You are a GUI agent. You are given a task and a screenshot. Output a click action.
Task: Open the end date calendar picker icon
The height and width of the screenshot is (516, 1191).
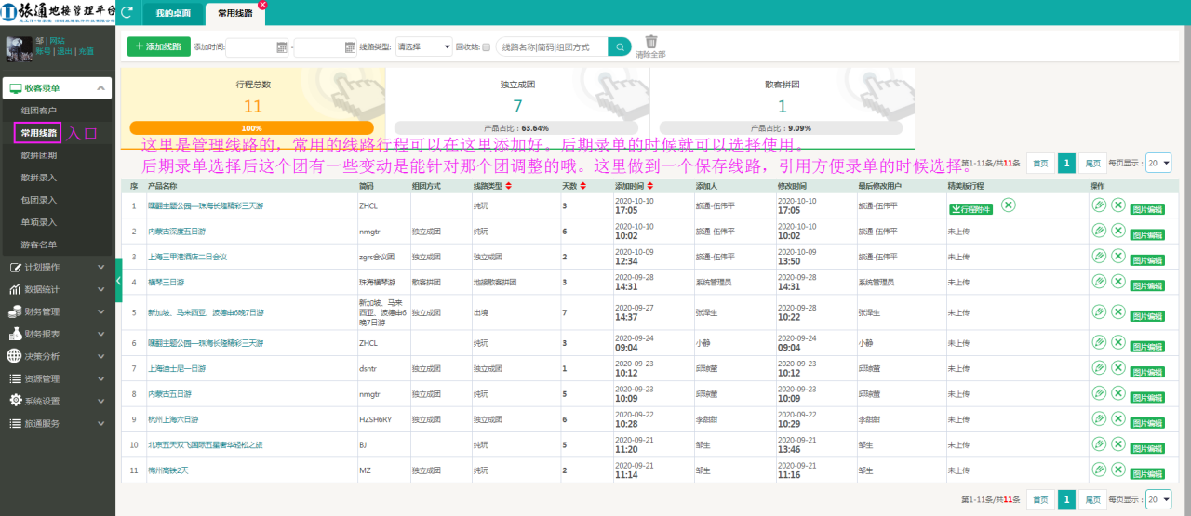(x=350, y=47)
